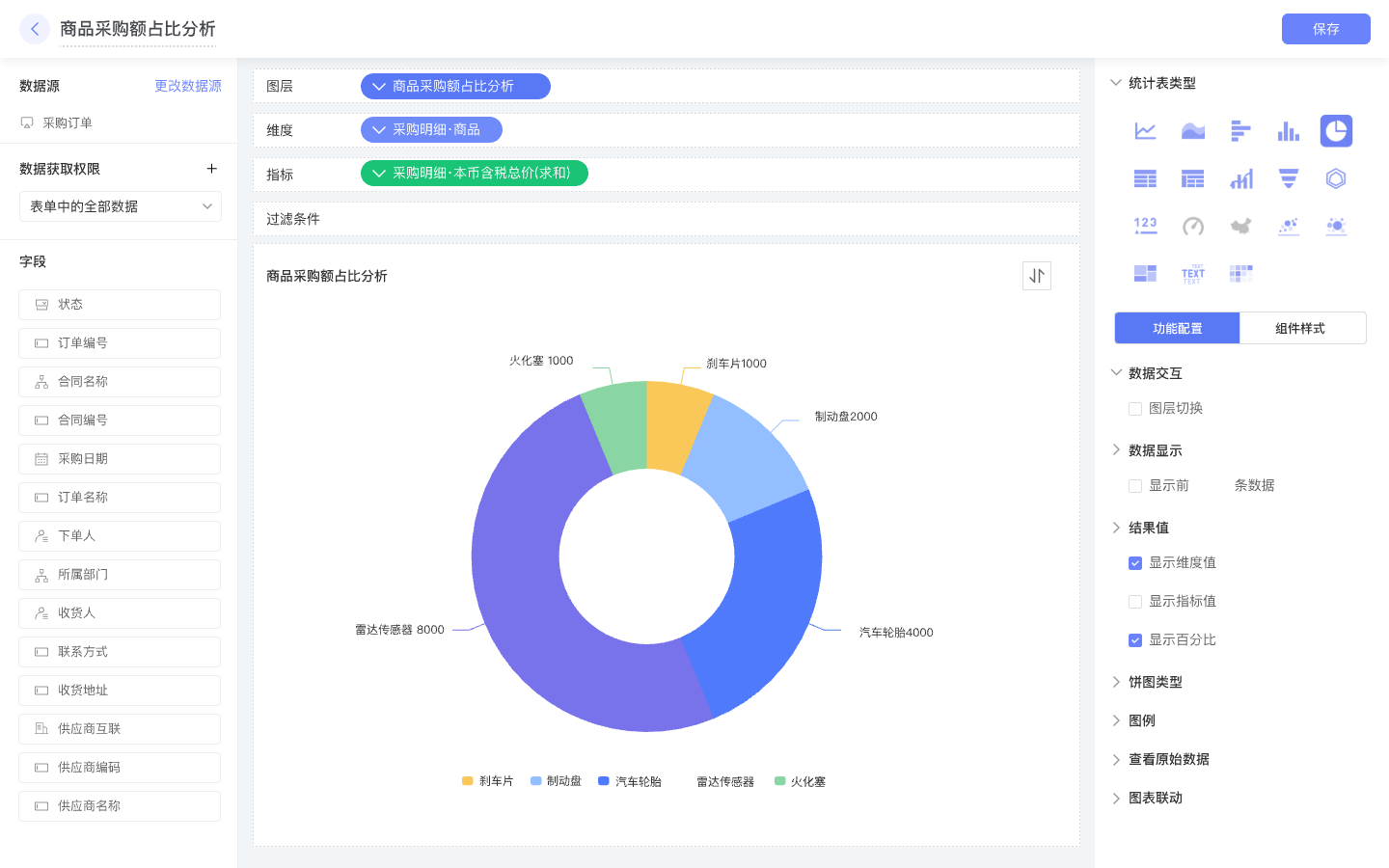Open the 维度 dropdown 采购明细·商品
This screenshot has height=868, width=1389.
[x=431, y=129]
